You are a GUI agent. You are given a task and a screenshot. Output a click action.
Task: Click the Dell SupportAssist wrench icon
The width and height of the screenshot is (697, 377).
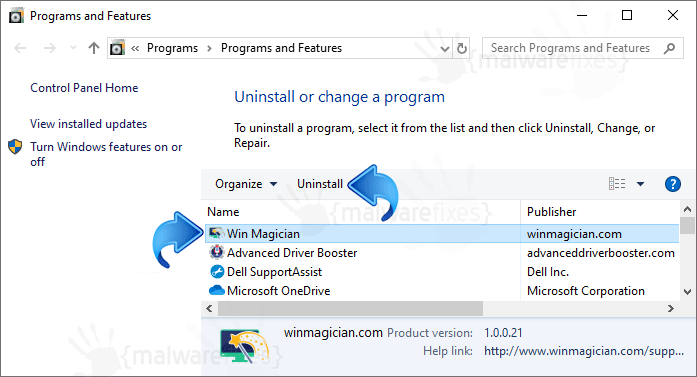(x=217, y=271)
